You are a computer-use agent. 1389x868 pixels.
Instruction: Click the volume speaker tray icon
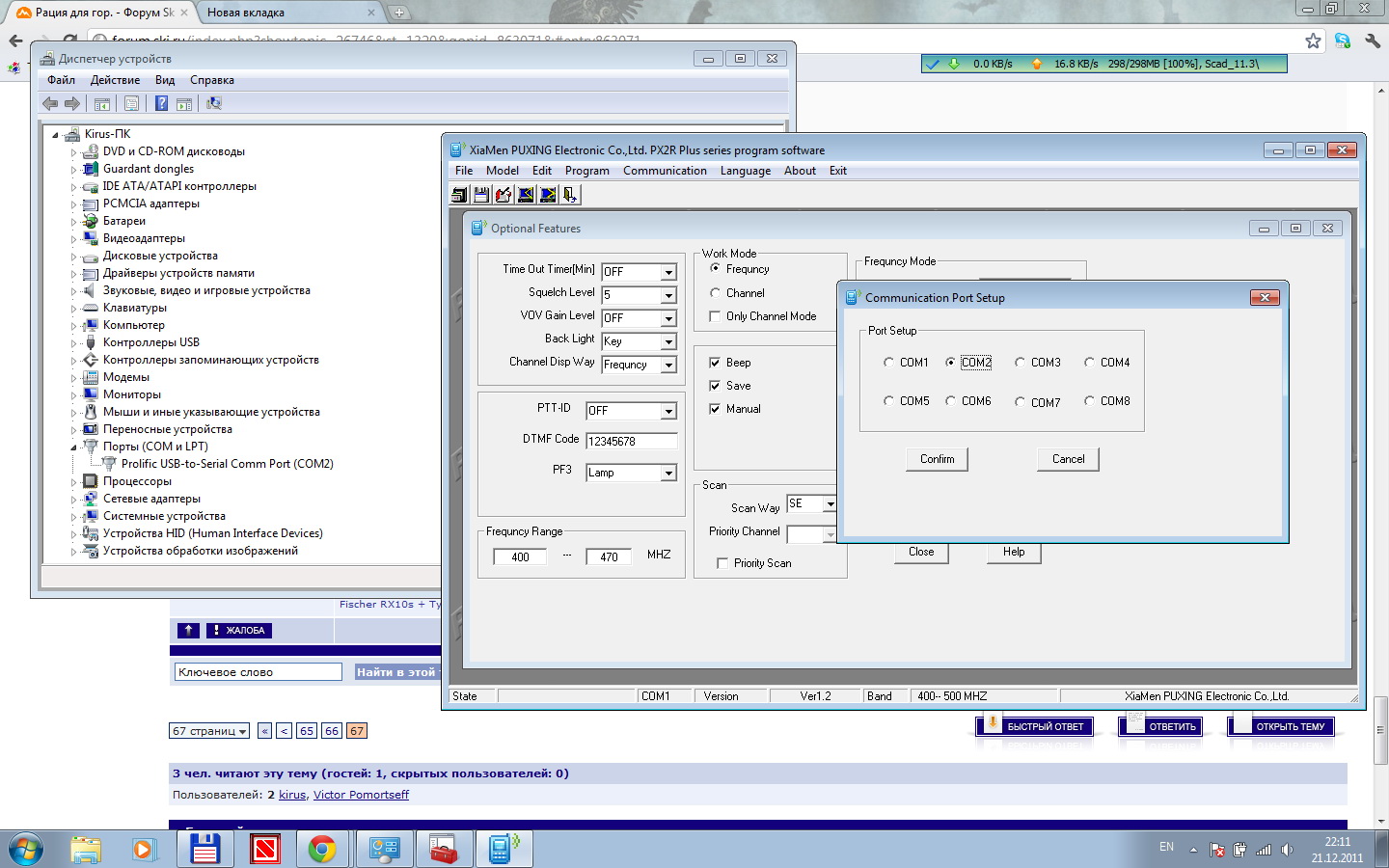(1287, 850)
